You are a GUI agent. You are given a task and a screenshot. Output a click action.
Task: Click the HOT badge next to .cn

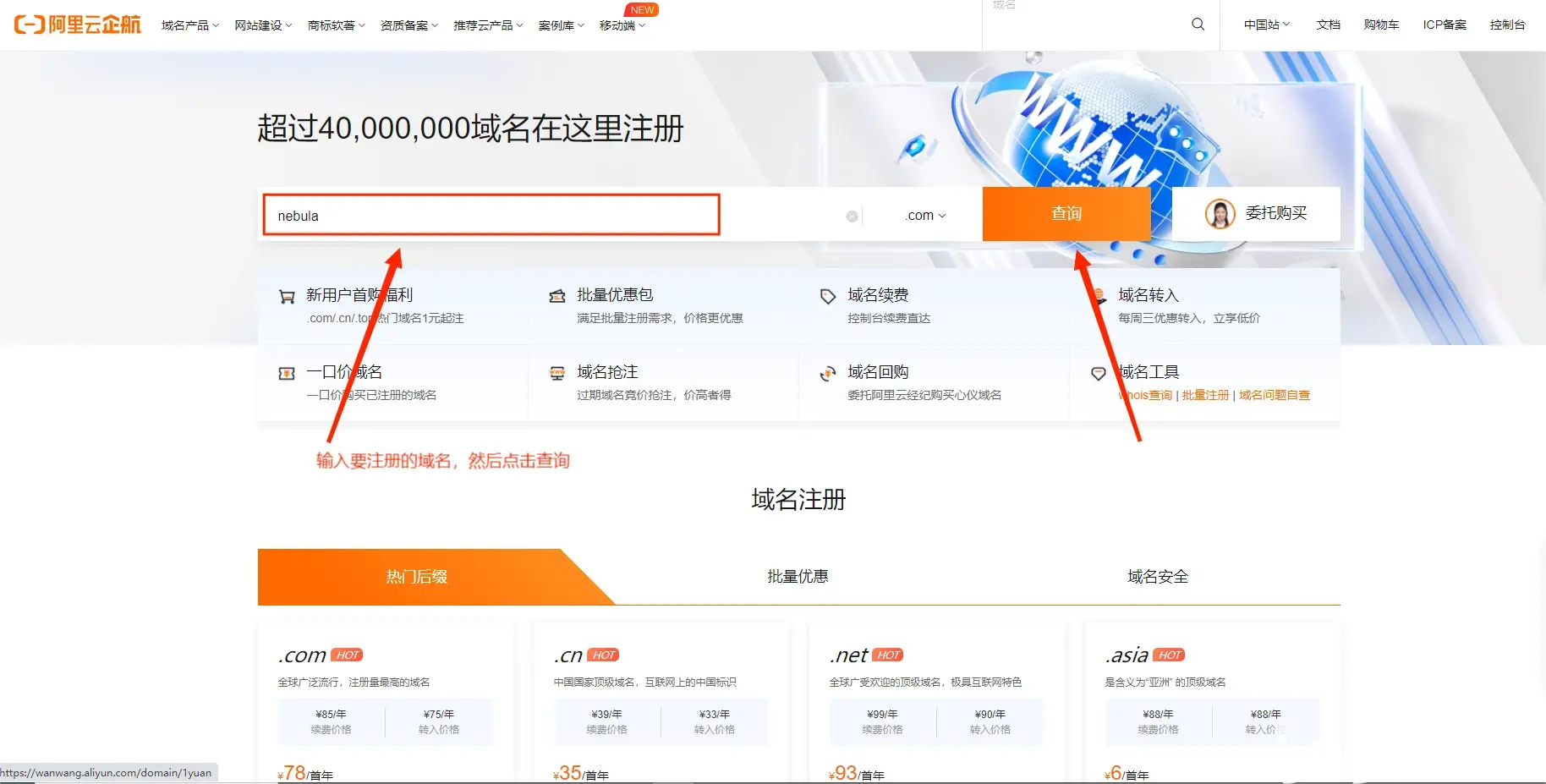[x=603, y=655]
